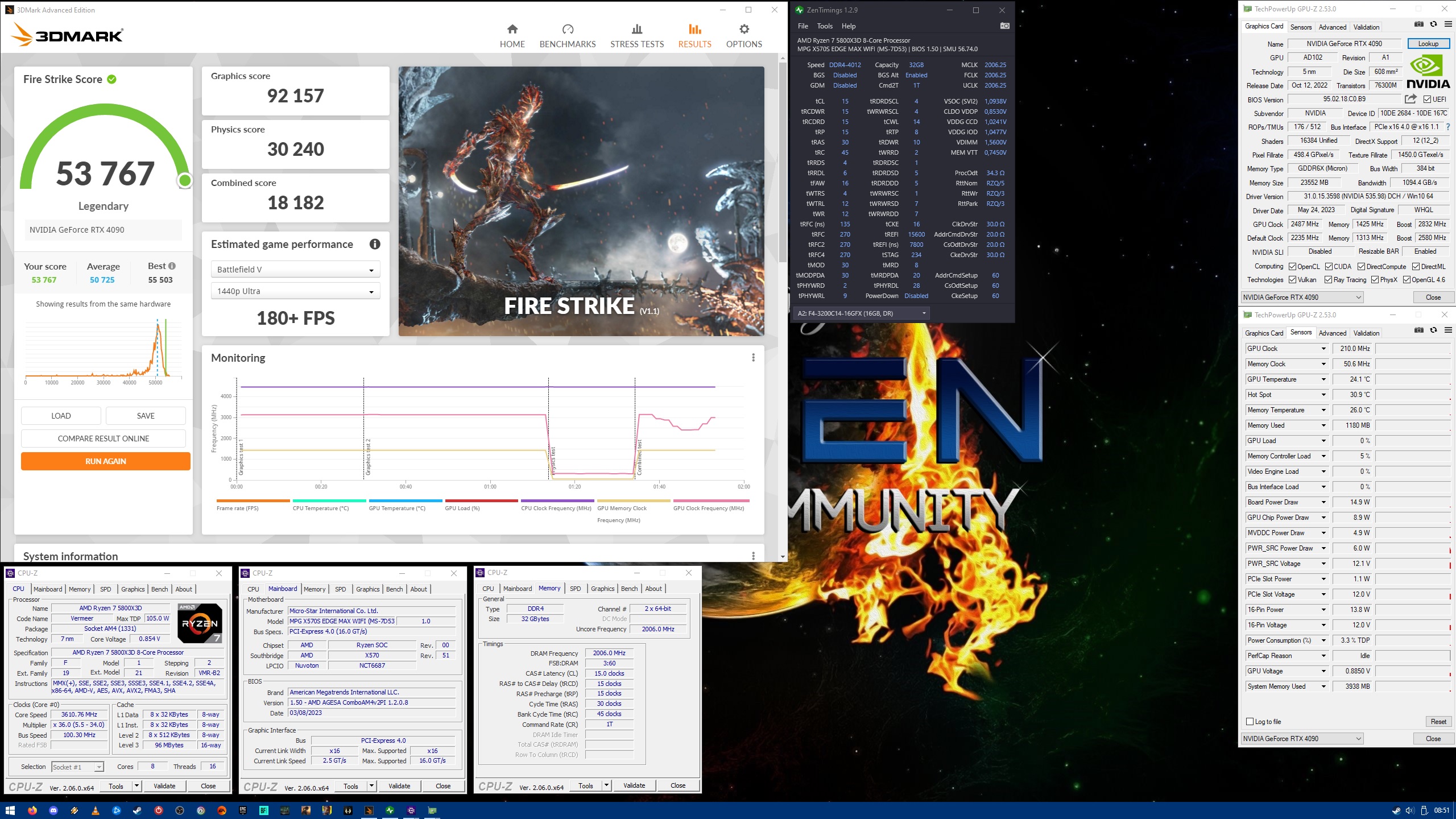Click Reset button in GPU-Z Sensors
1456x819 pixels.
coord(1438,721)
